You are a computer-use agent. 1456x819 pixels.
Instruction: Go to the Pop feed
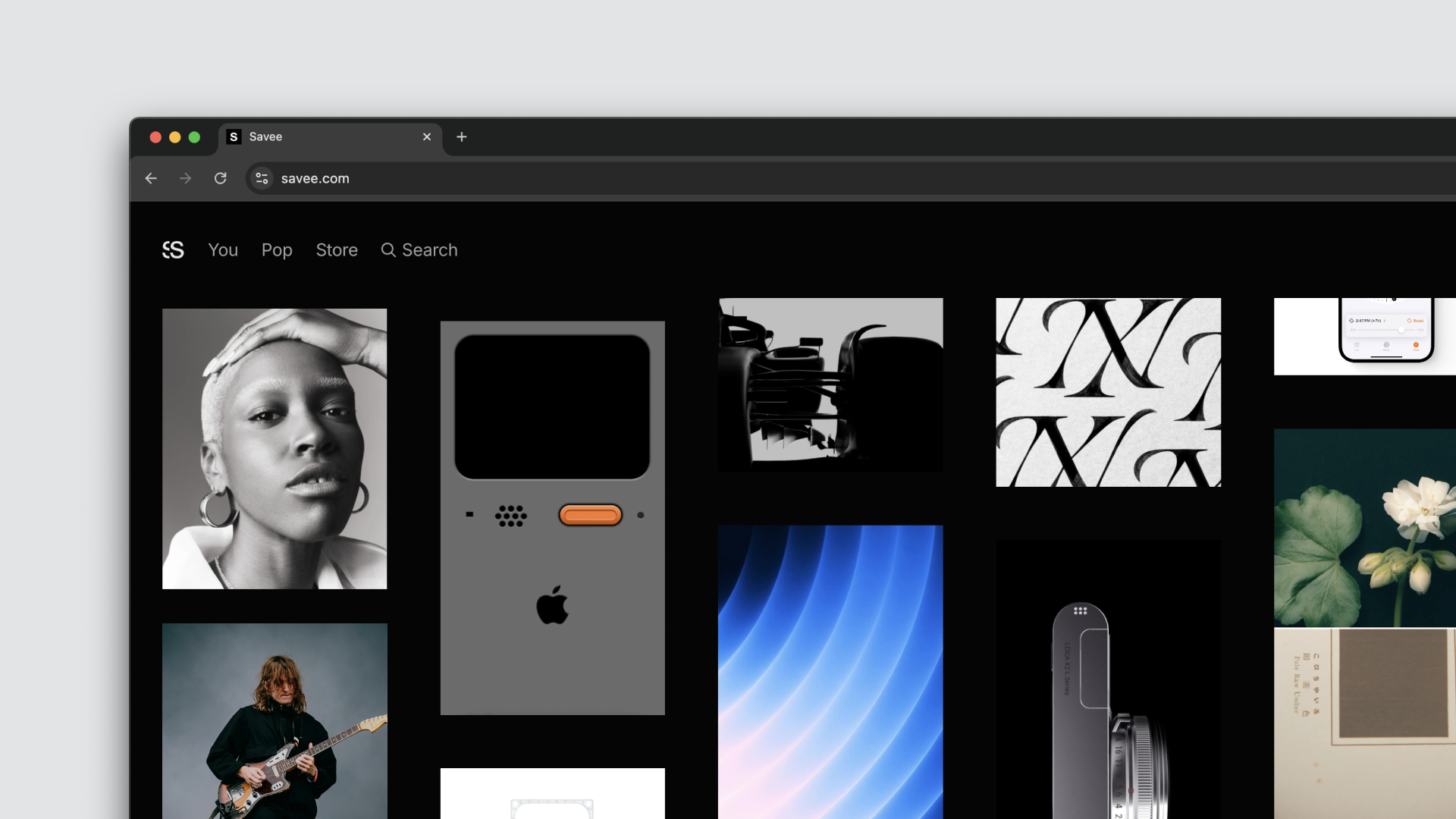click(x=277, y=250)
